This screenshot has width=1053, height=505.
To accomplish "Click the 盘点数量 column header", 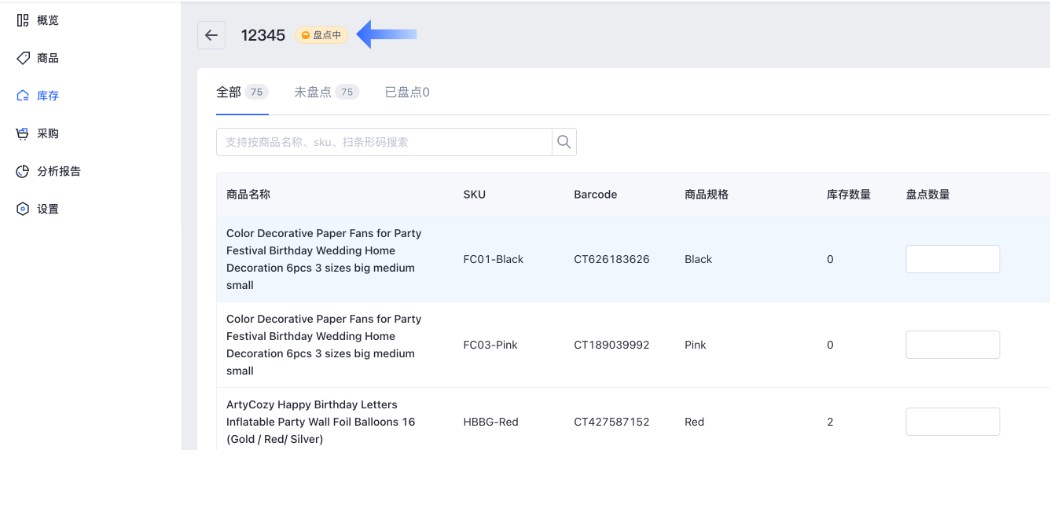I will click(x=927, y=195).
